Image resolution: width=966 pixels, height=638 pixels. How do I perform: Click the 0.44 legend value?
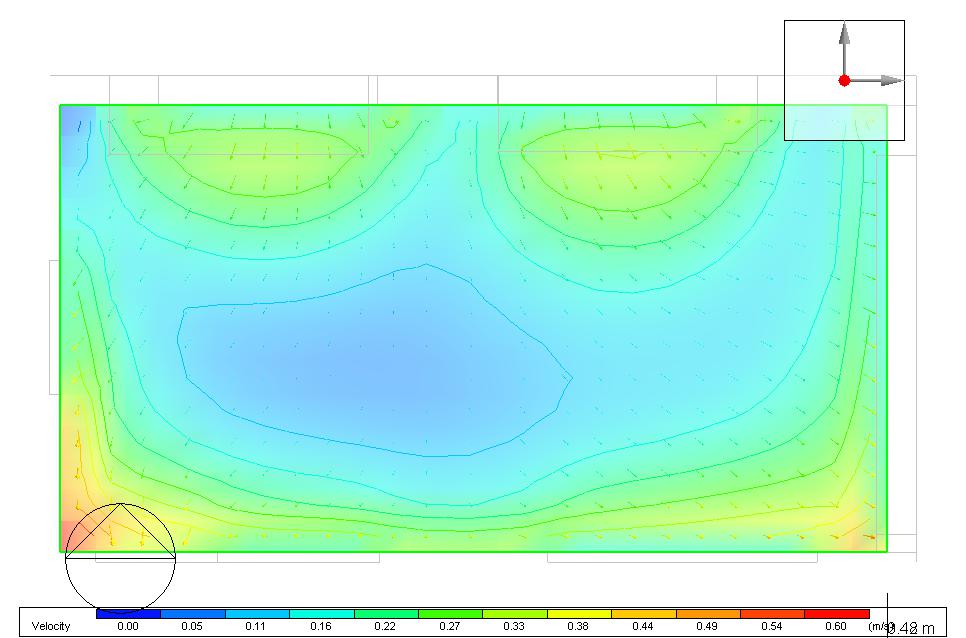coord(643,626)
